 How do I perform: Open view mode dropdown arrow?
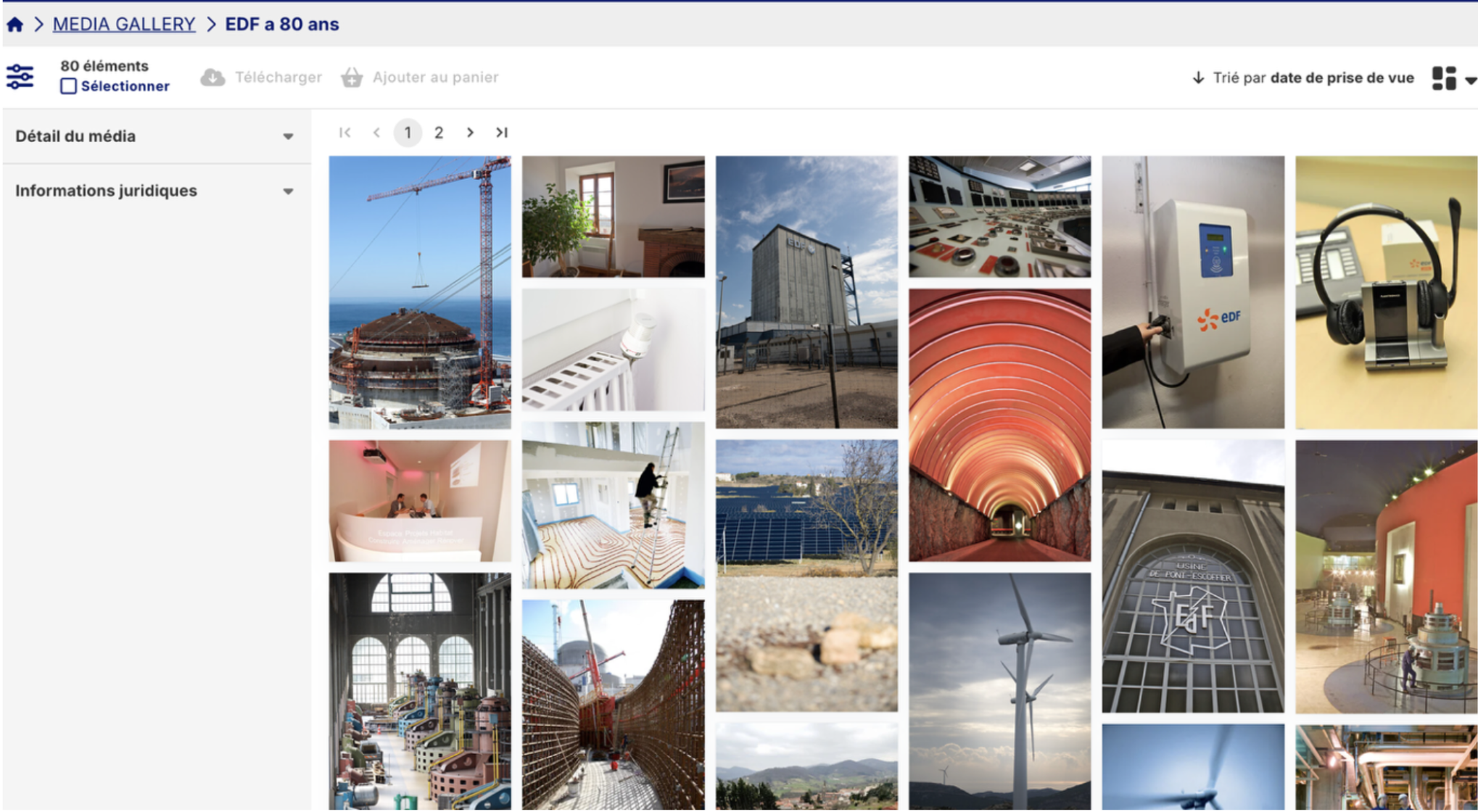click(1470, 80)
